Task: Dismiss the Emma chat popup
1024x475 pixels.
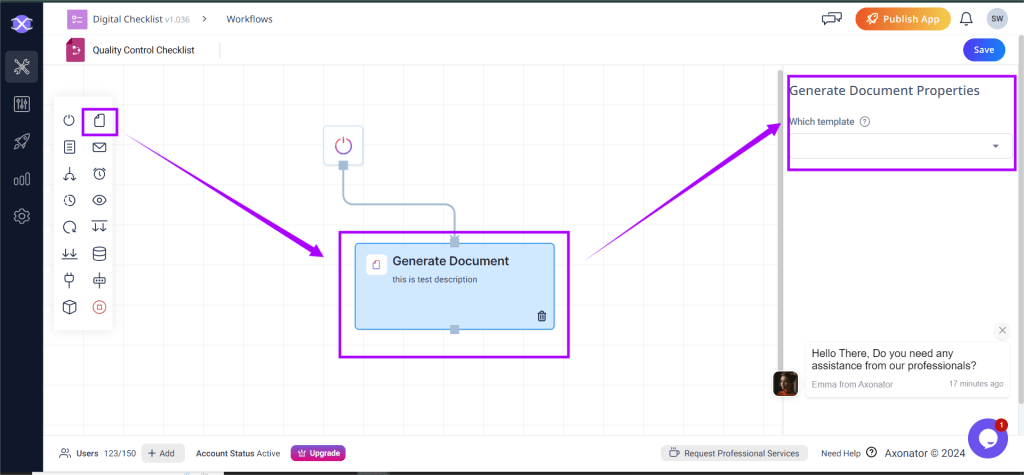Action: point(1003,331)
